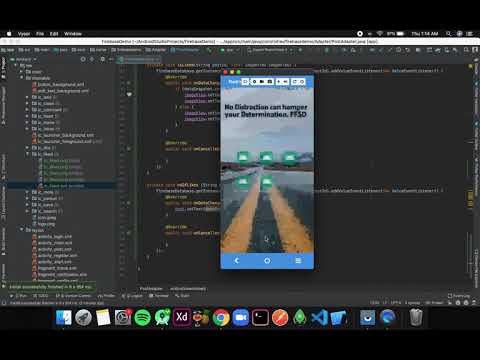Open Finder from the dock
Image resolution: width=480 pixels, height=360 pixels.
[x=64, y=317]
